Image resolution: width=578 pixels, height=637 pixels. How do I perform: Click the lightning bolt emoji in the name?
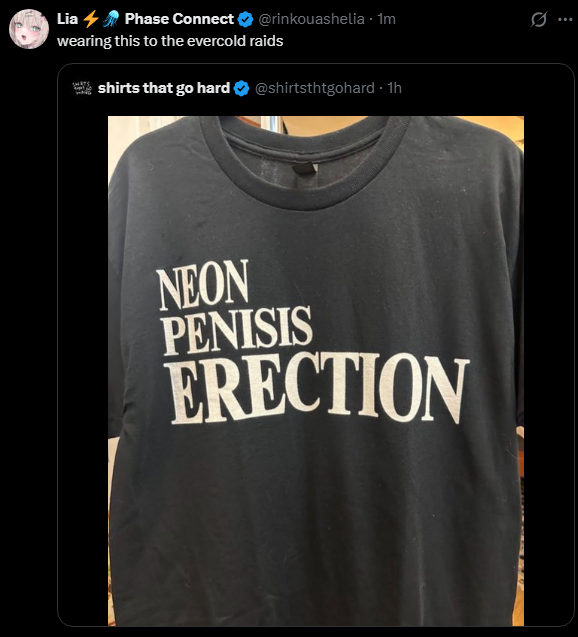pyautogui.click(x=91, y=19)
